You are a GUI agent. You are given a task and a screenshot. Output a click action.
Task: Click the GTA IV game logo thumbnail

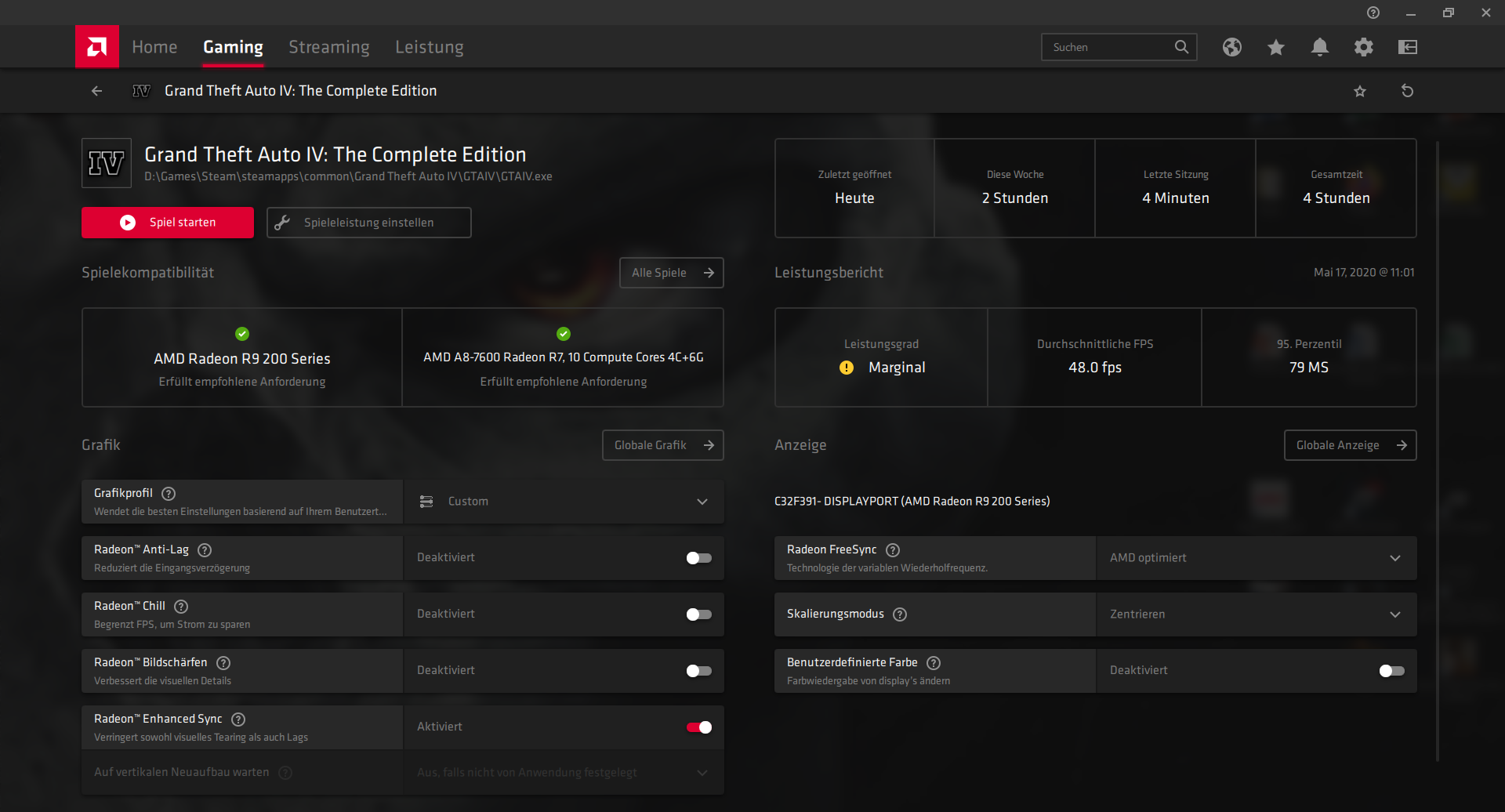107,163
